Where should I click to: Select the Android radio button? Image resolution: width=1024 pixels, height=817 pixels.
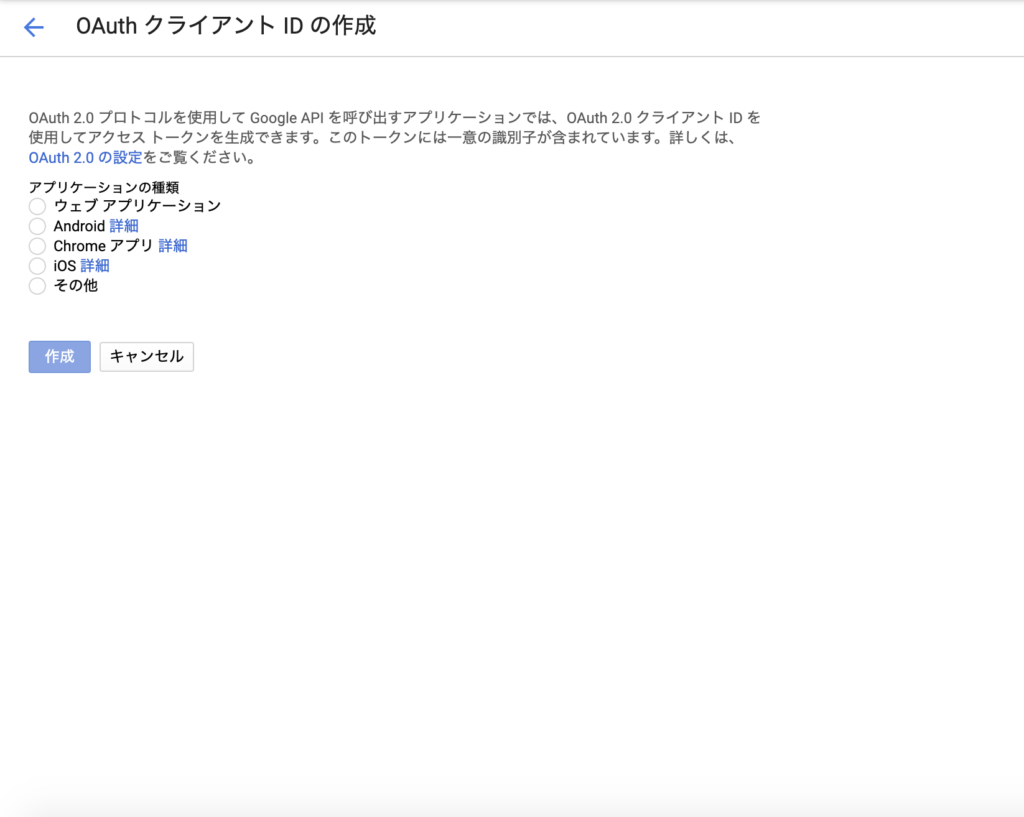click(x=37, y=226)
